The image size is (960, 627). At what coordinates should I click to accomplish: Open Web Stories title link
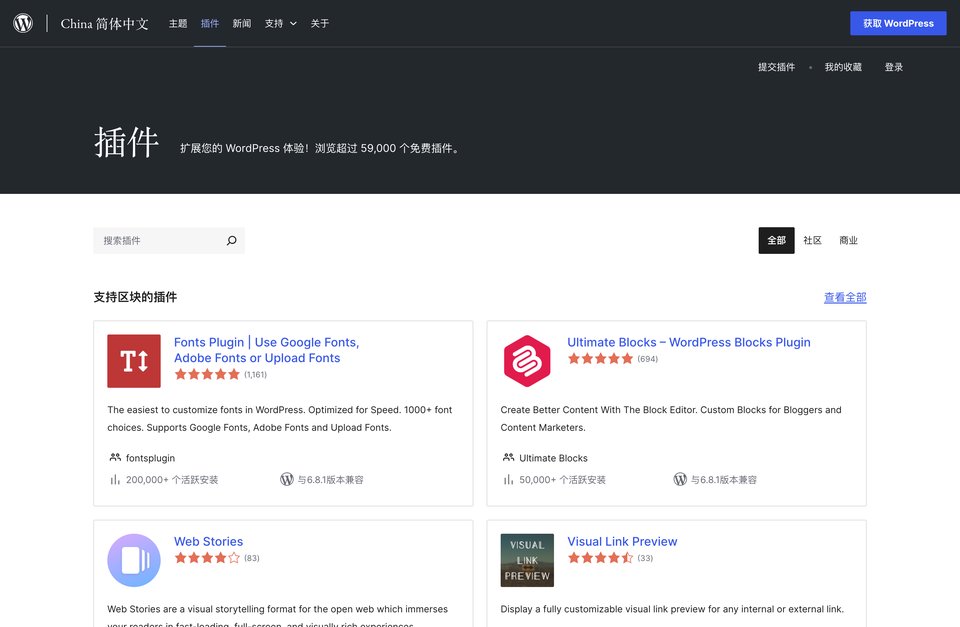[x=208, y=542]
